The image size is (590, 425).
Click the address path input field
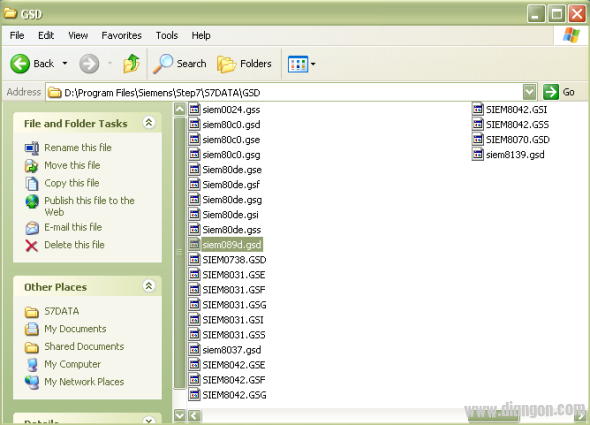[x=284, y=92]
